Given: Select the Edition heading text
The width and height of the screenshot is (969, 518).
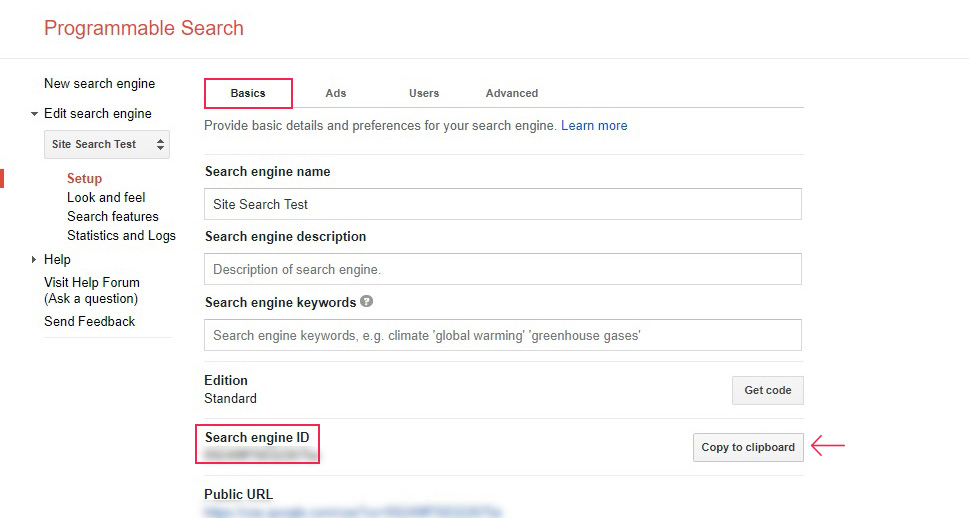Looking at the screenshot, I should [x=226, y=380].
